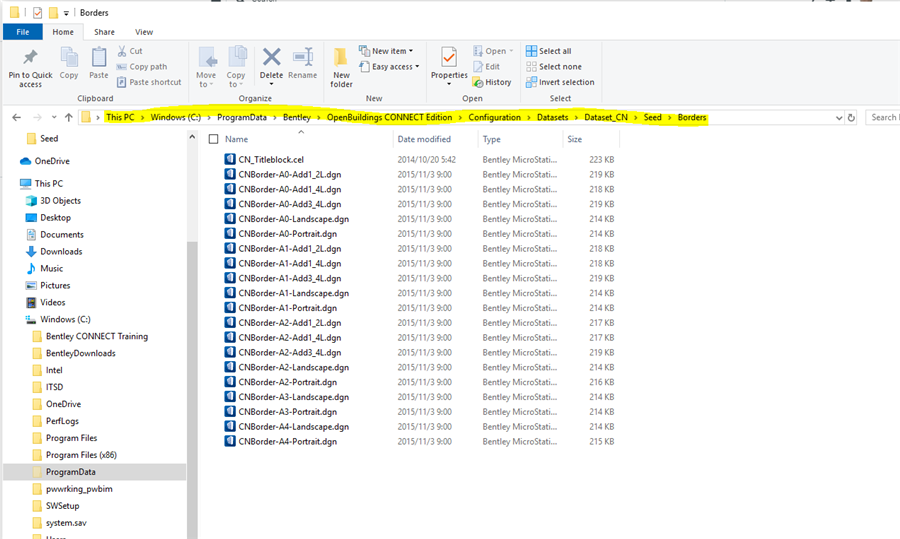Image resolution: width=900 pixels, height=539 pixels.
Task: Open the Move to menu
Action: pyautogui.click(x=206, y=68)
